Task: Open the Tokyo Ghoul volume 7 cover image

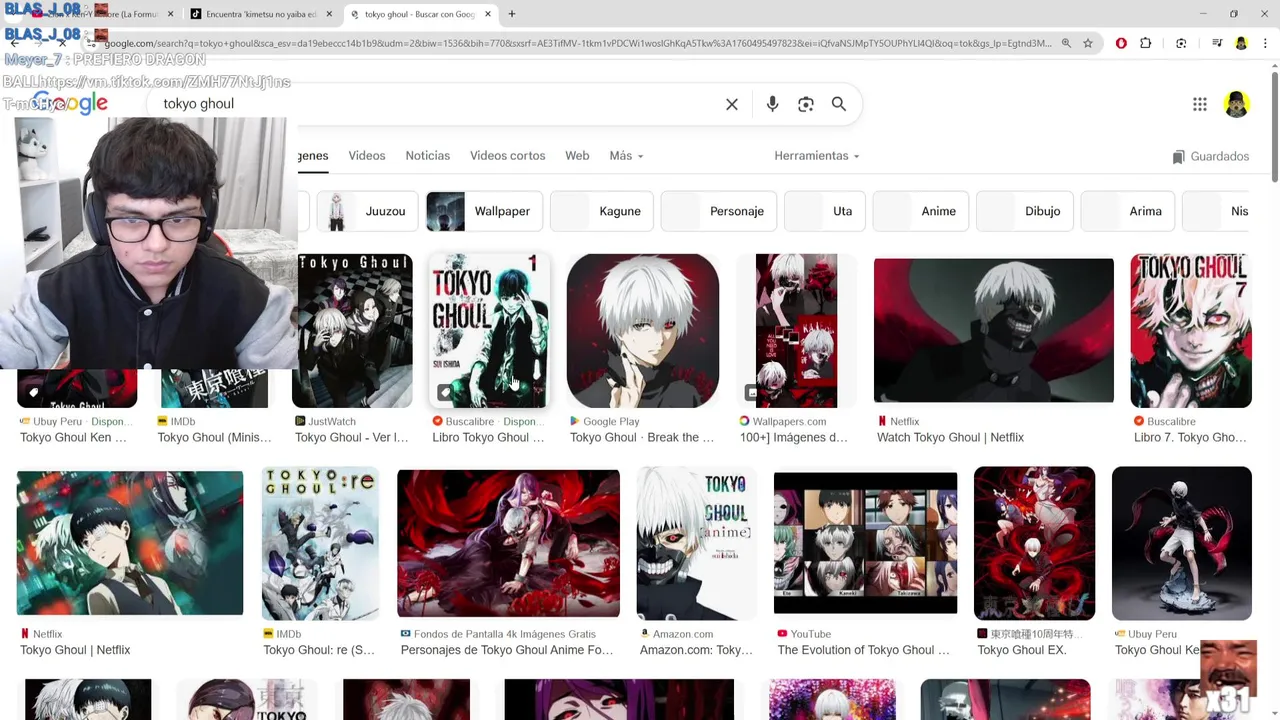Action: tap(1191, 330)
